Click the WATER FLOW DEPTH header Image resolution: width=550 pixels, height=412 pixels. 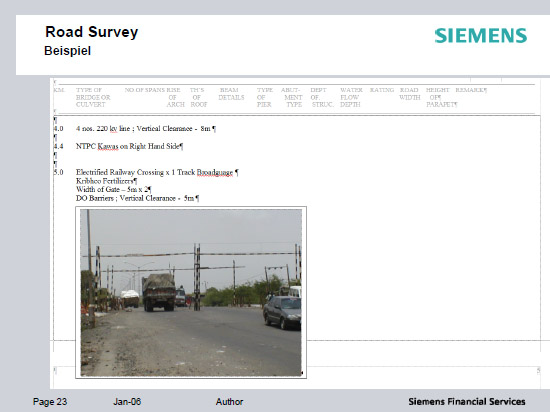coord(351,97)
